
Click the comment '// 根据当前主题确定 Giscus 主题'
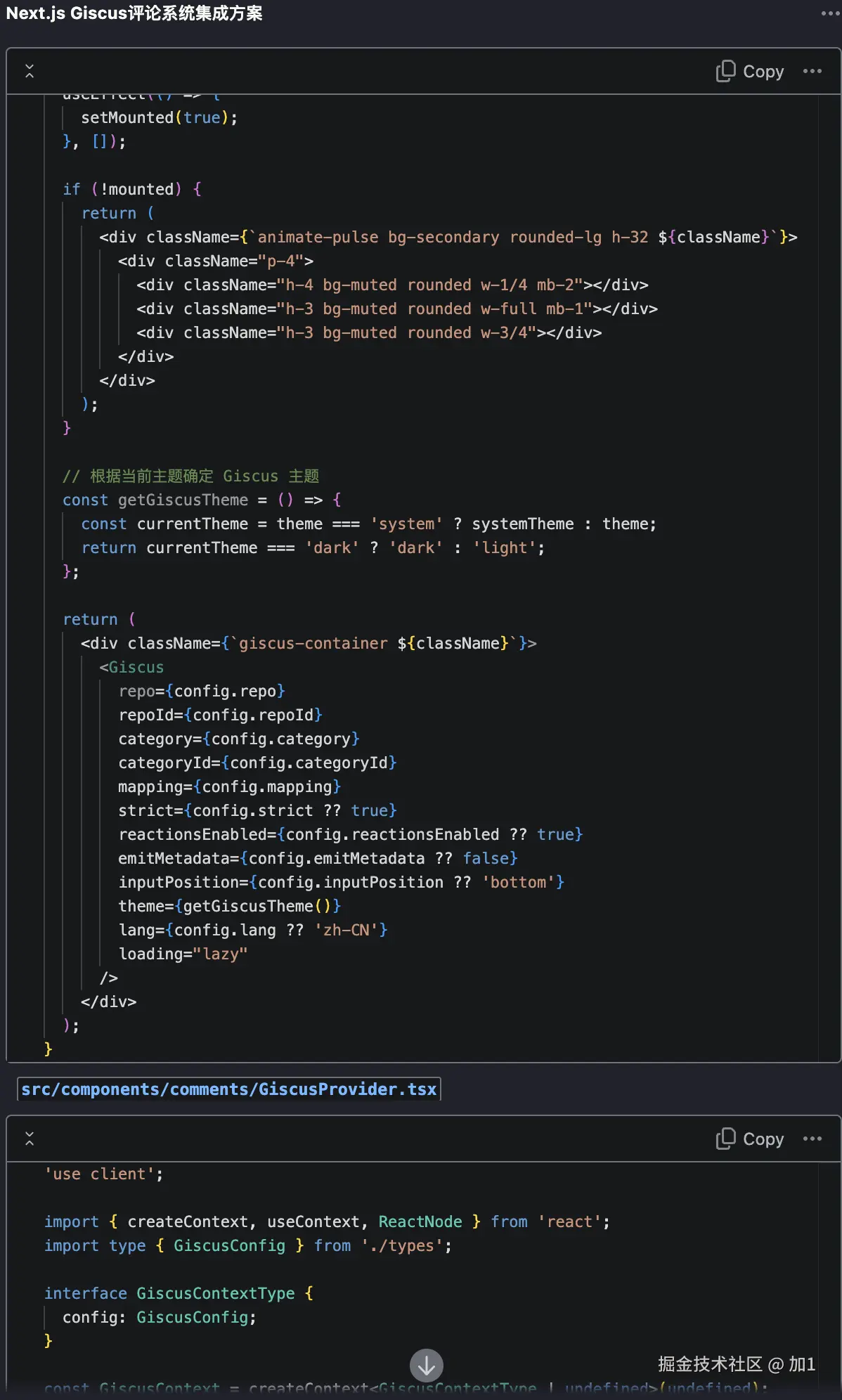click(x=191, y=476)
